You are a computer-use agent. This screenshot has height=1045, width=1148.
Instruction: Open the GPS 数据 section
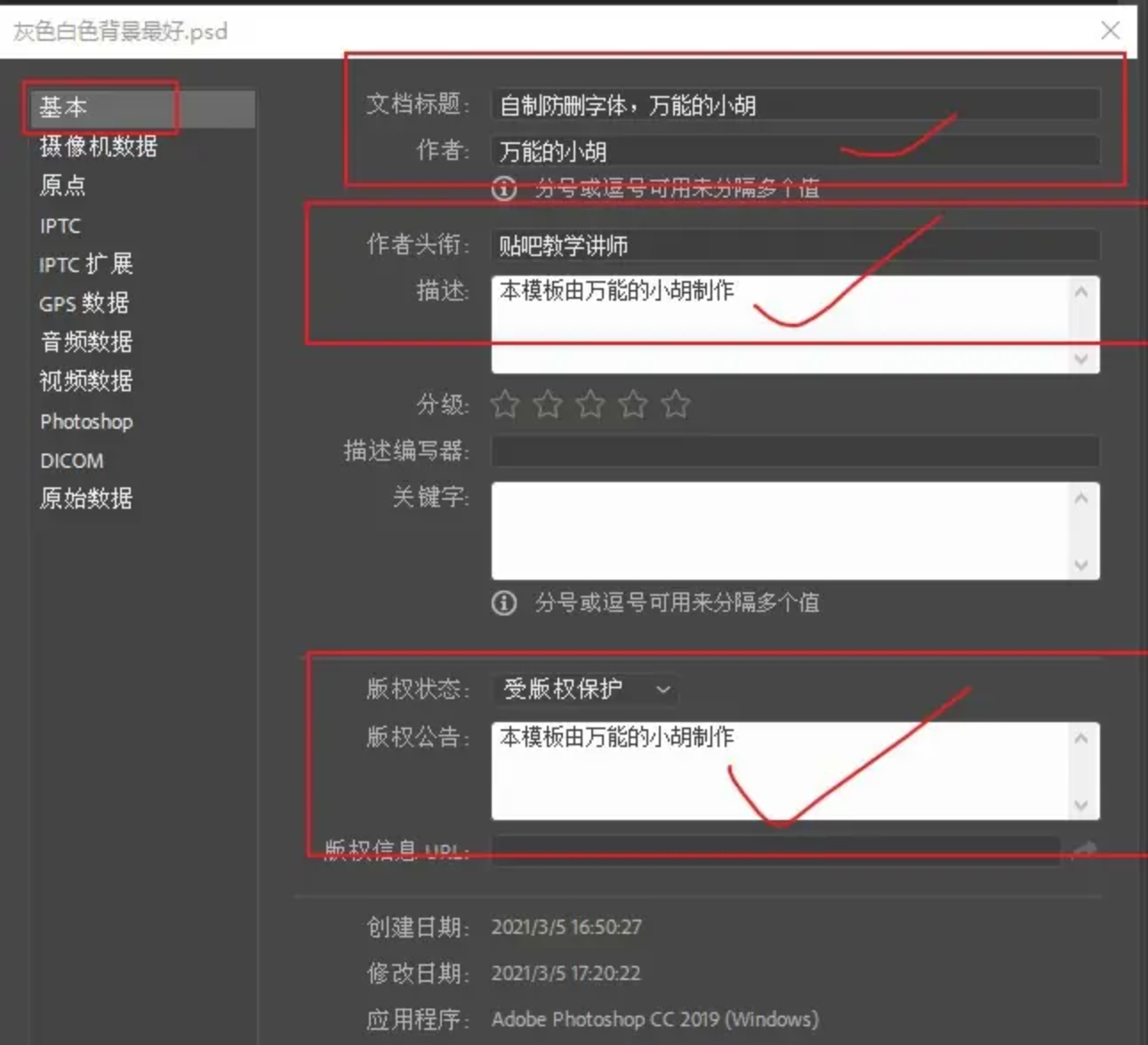pos(84,303)
